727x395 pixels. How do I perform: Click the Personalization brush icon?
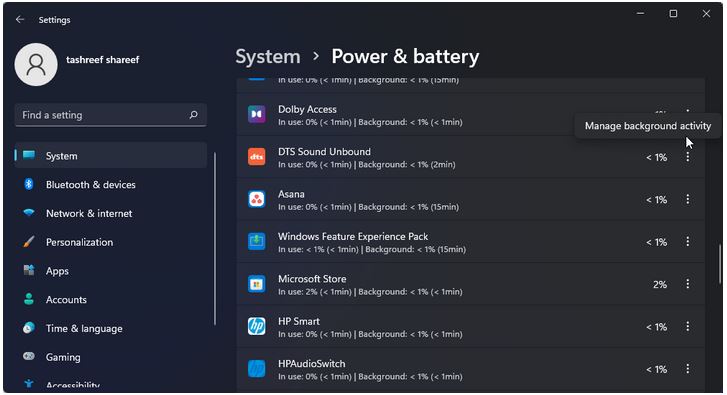tap(29, 242)
